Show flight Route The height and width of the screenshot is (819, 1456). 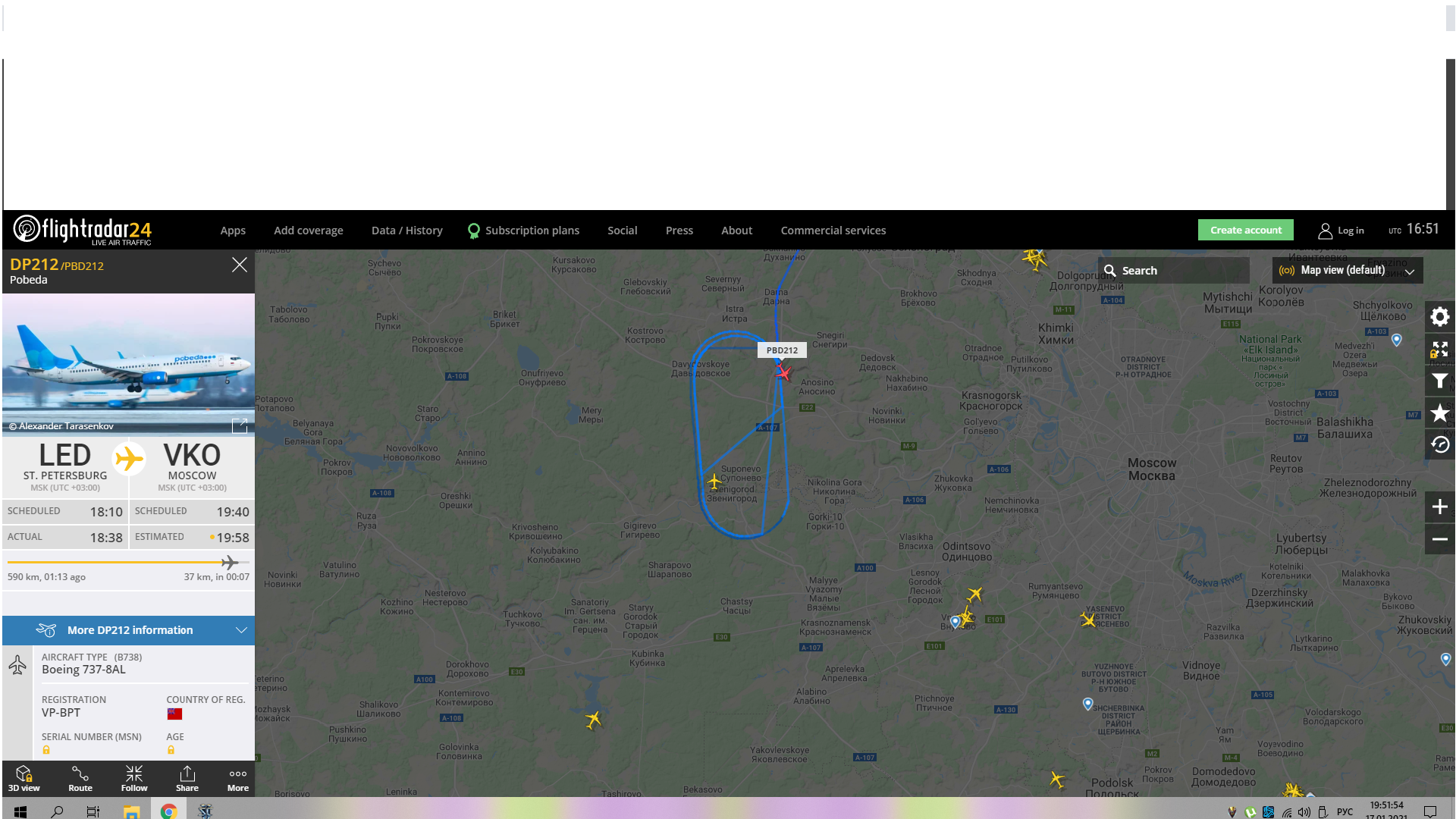(80, 779)
